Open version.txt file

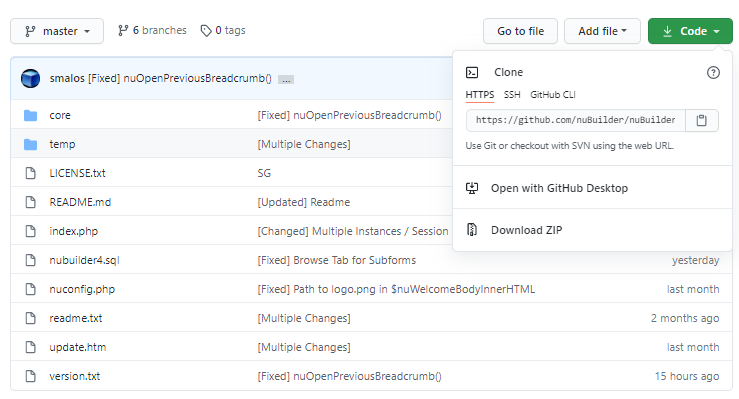click(74, 376)
